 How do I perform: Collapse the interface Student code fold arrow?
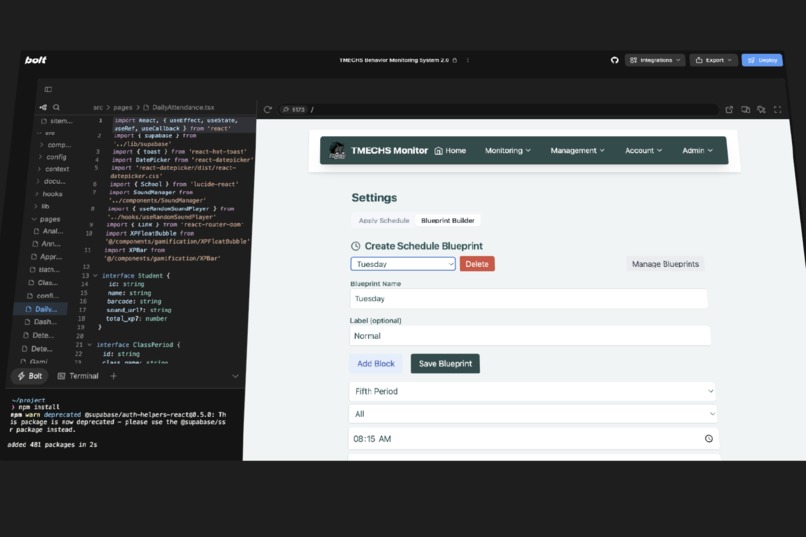click(95, 275)
